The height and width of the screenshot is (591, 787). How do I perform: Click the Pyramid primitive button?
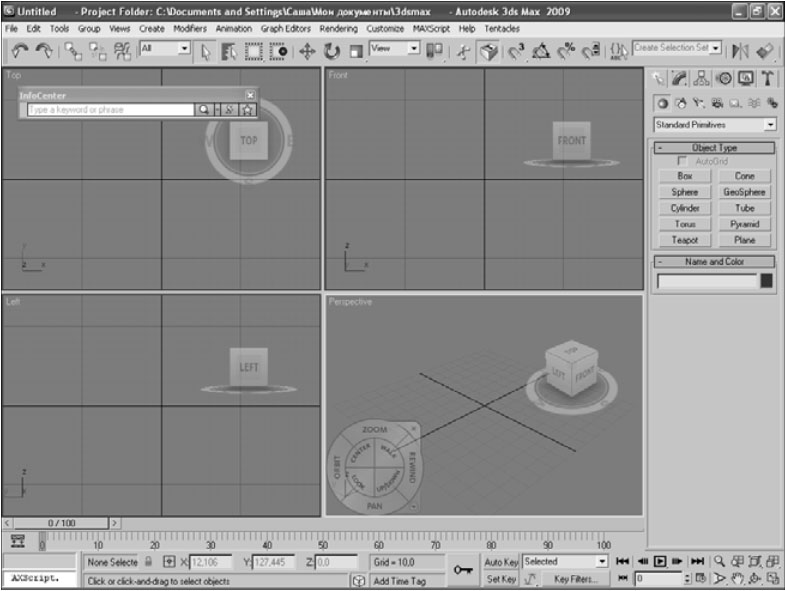coord(744,224)
